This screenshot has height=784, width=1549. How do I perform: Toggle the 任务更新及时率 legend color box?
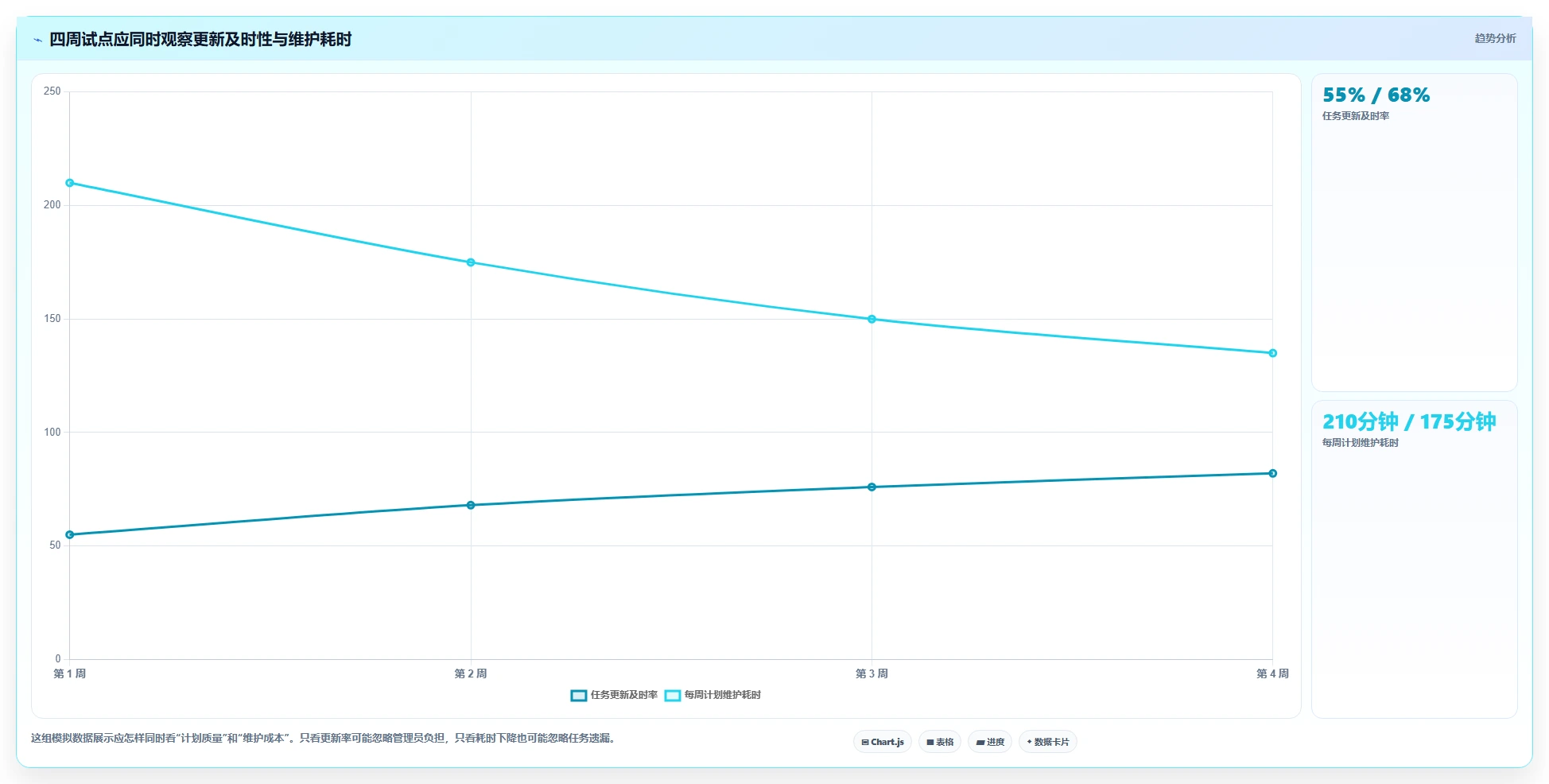[x=579, y=696]
